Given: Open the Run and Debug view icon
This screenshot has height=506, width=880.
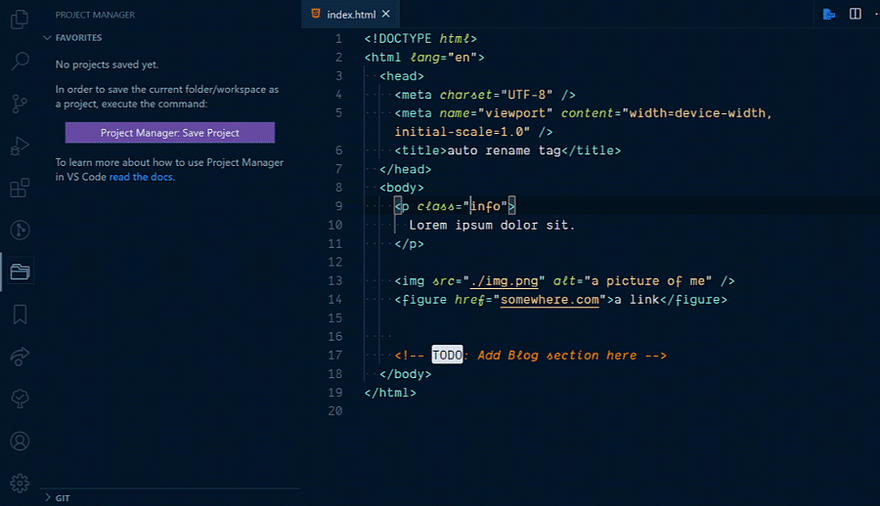Looking at the screenshot, I should pyautogui.click(x=20, y=146).
